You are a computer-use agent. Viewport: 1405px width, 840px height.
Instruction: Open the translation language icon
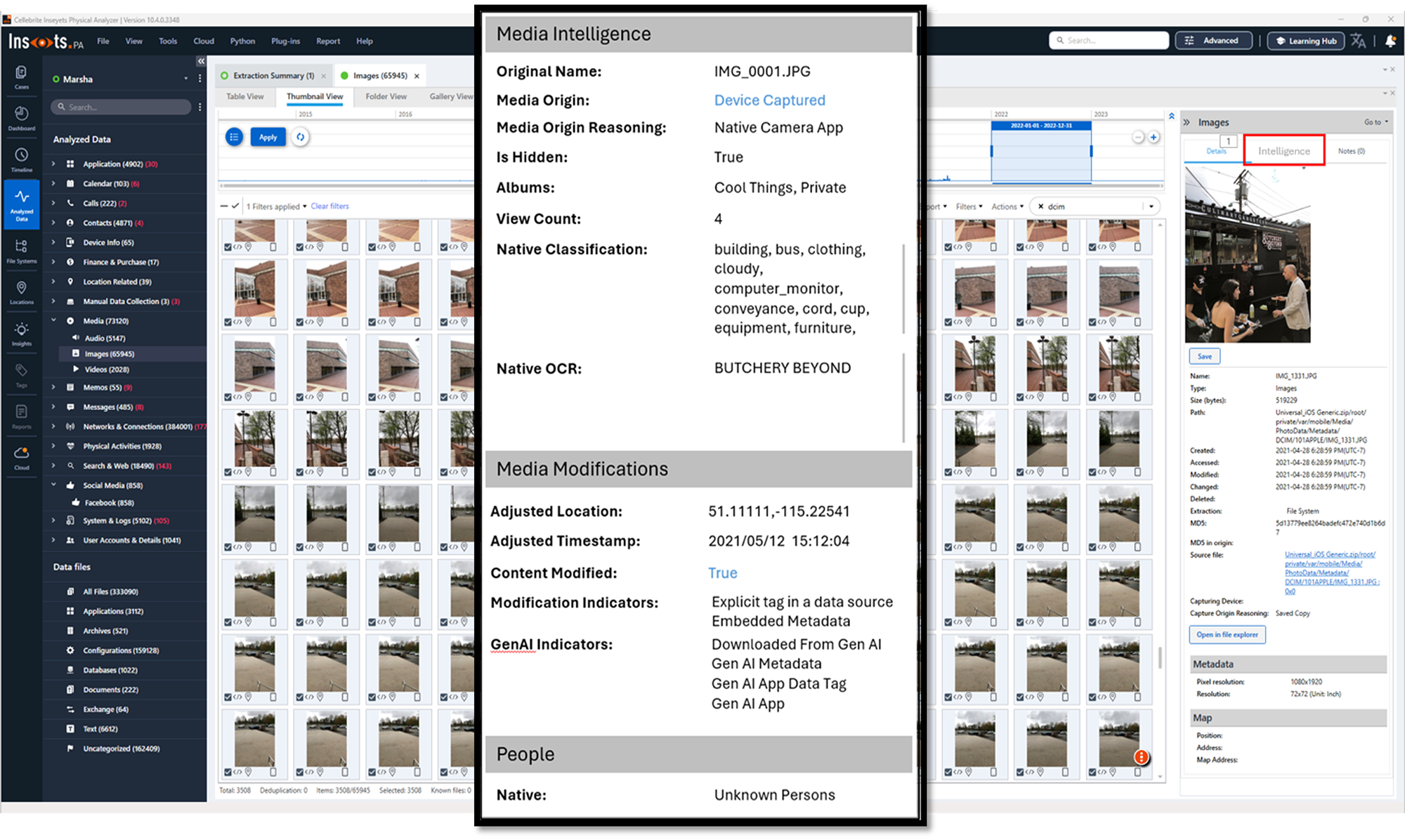click(1359, 41)
